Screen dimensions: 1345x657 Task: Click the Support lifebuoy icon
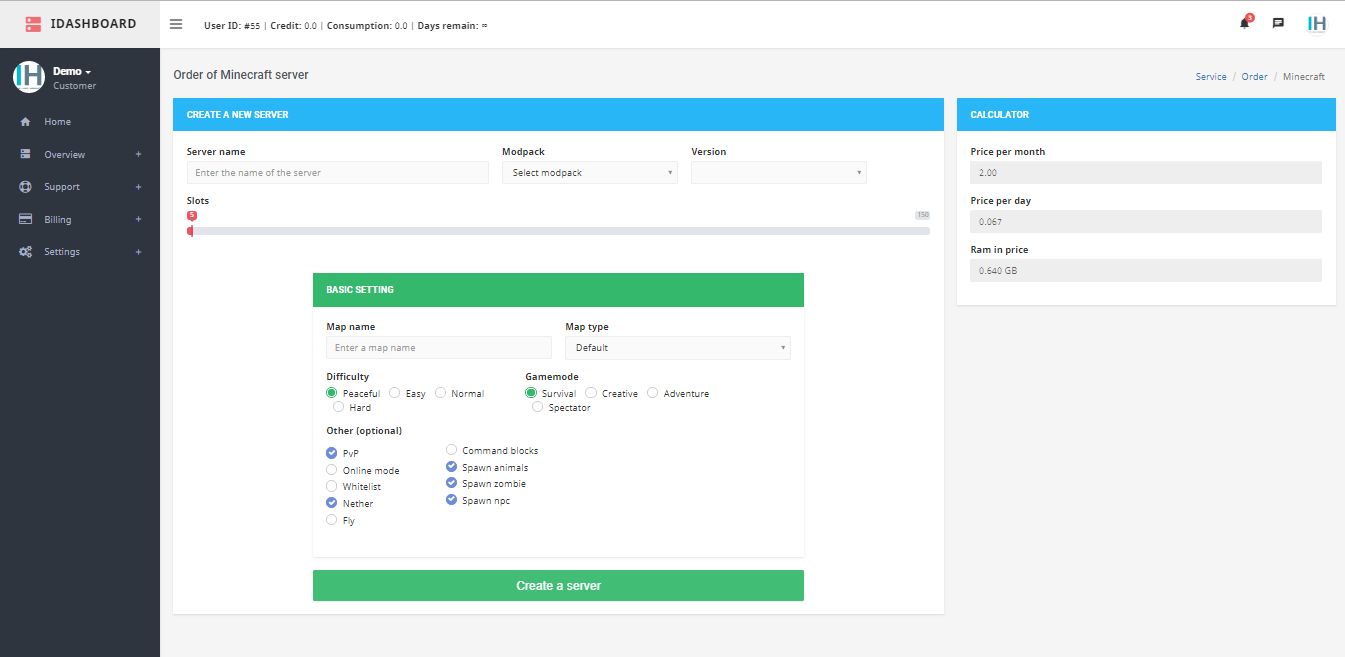(x=26, y=187)
